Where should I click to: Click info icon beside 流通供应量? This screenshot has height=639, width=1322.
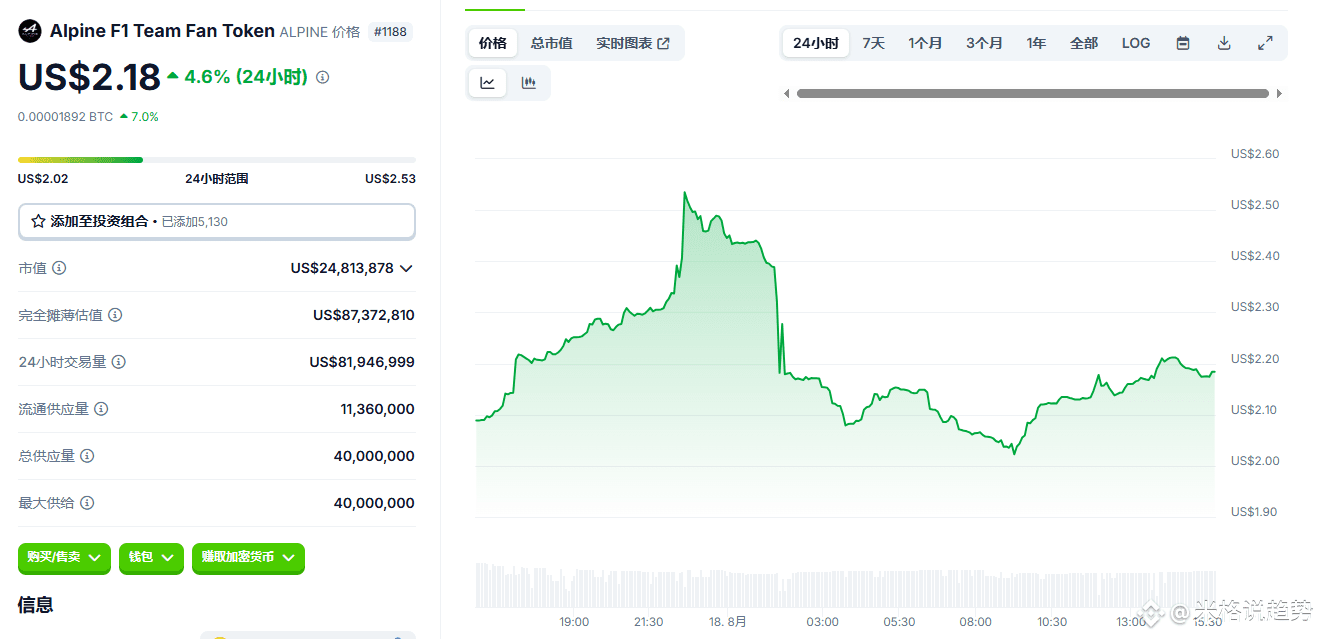tap(101, 409)
